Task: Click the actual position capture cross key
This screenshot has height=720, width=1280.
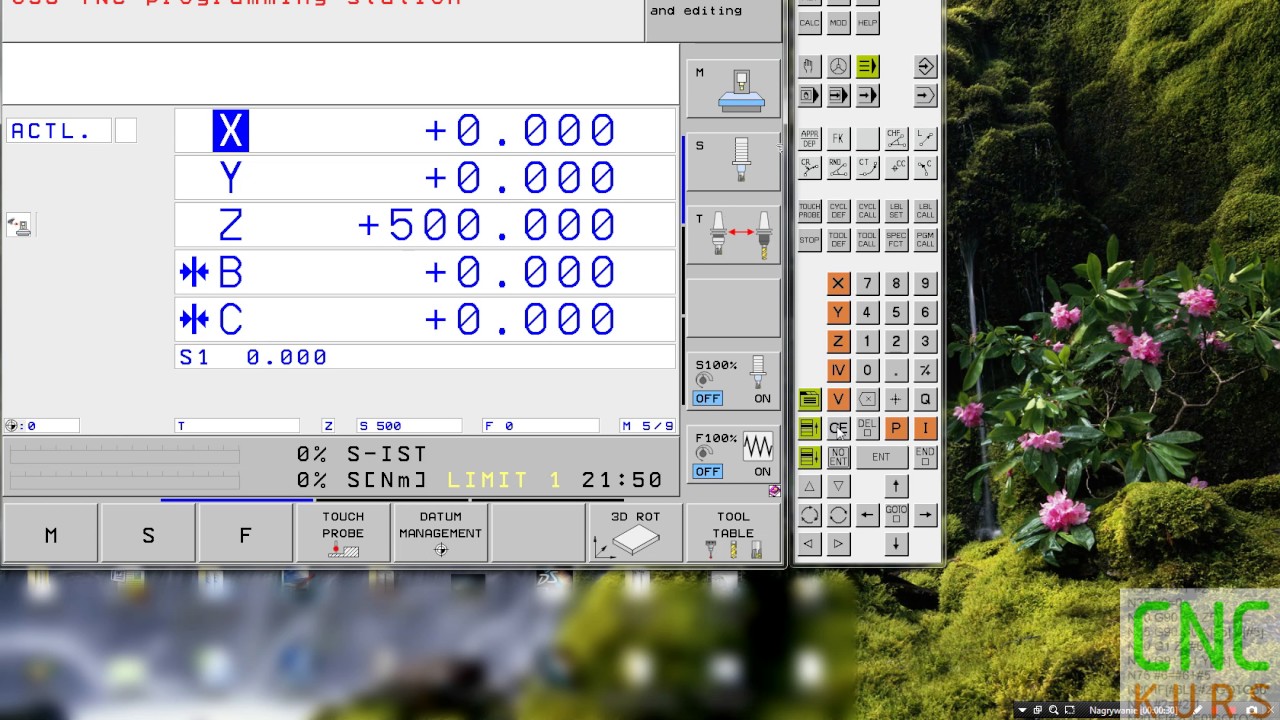Action: pyautogui.click(x=896, y=399)
